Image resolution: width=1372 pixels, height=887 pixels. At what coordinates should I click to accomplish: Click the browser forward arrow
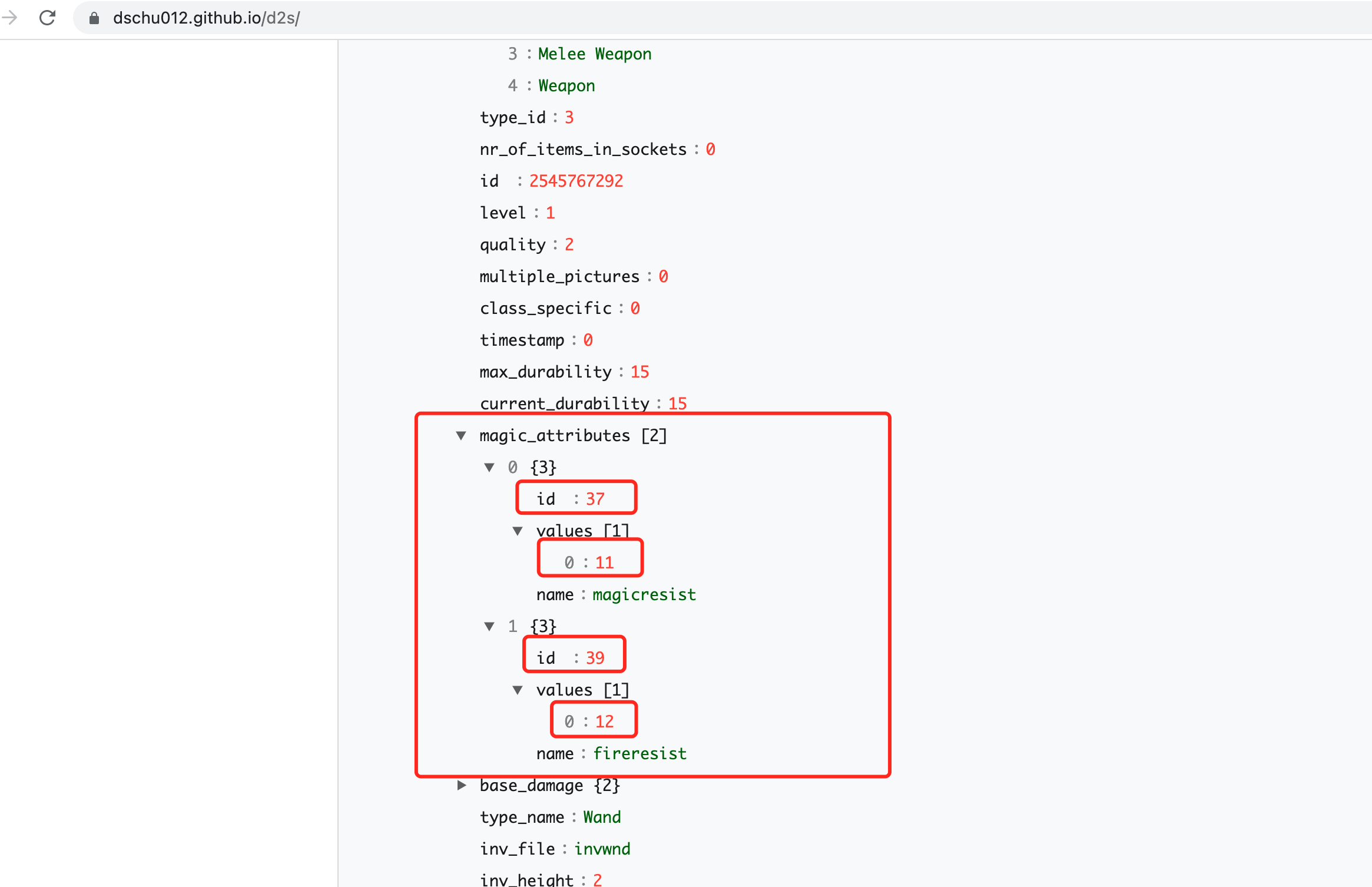coord(9,18)
